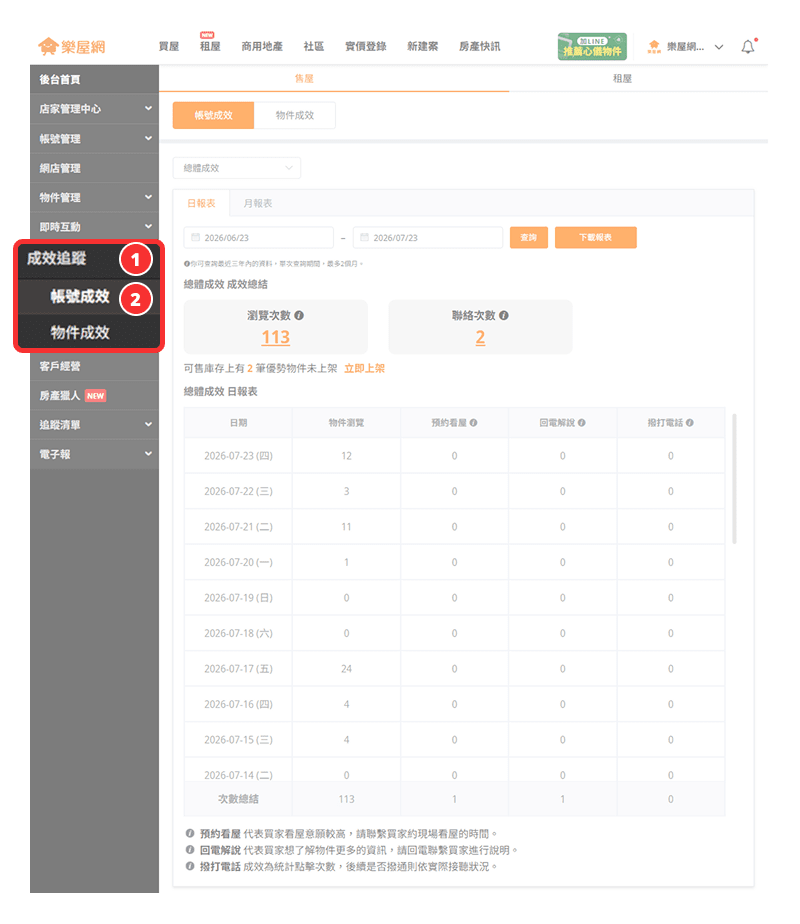Click the LINE 推薦心儀物件 banner

pyautogui.click(x=592, y=47)
